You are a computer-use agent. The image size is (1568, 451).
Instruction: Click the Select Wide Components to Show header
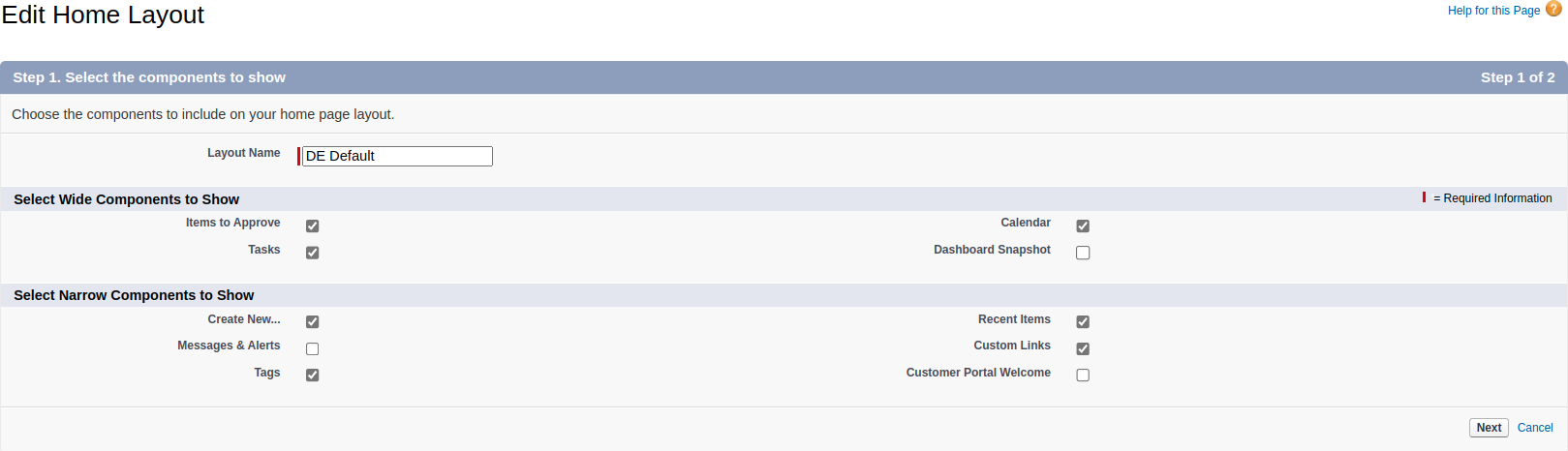click(126, 199)
